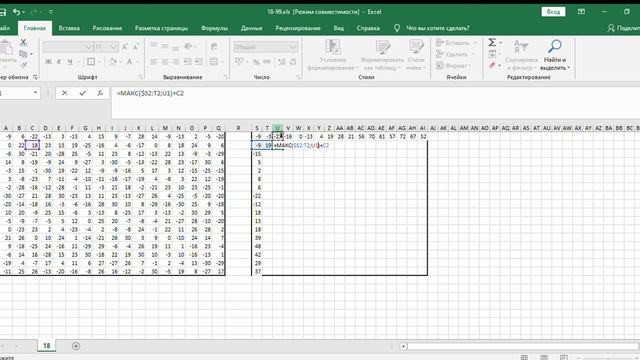The image size is (640, 360).
Task: Click the Вход sign-in button
Action: [553, 12]
